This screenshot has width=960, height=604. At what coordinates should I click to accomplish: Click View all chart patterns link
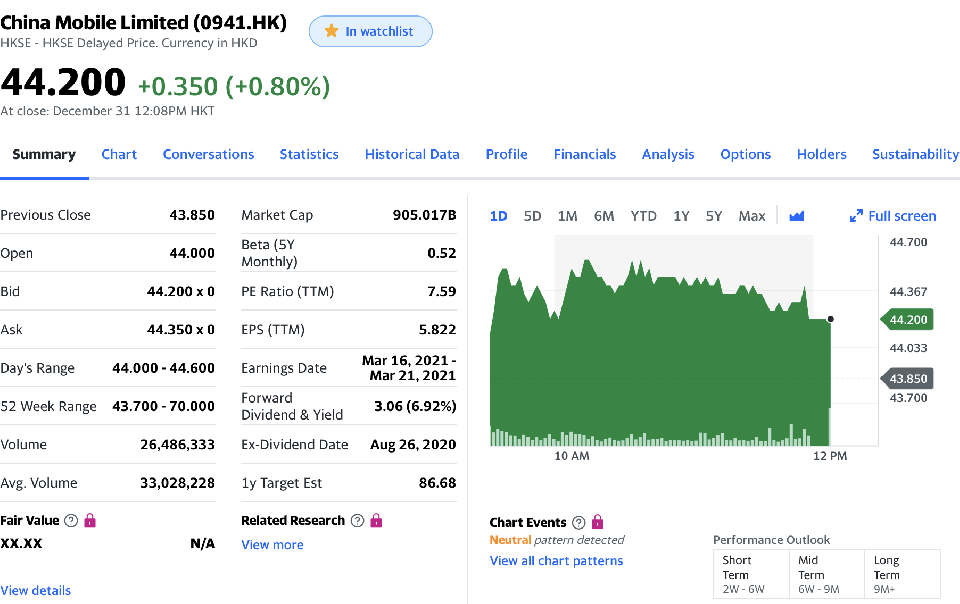[556, 561]
